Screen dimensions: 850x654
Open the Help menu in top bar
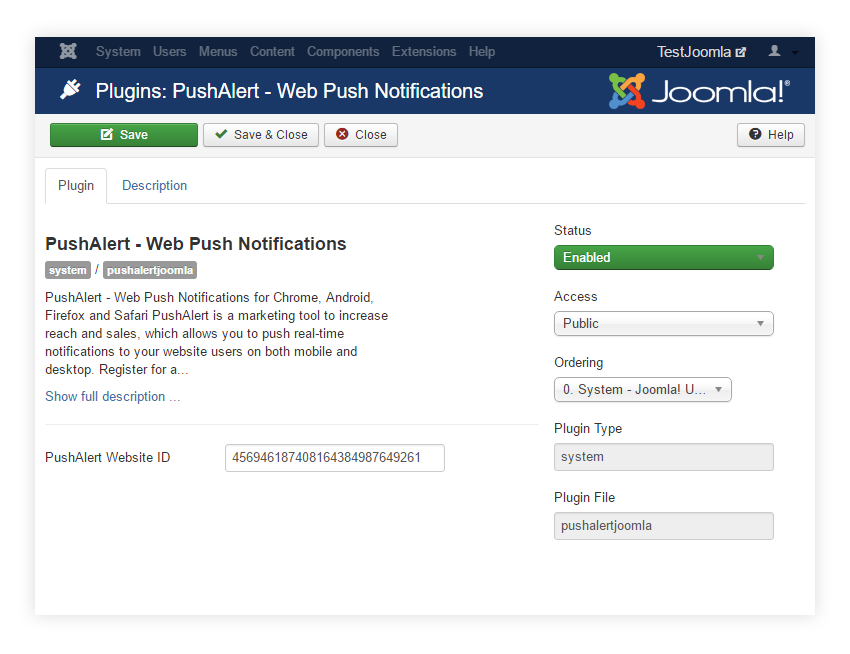tap(482, 52)
